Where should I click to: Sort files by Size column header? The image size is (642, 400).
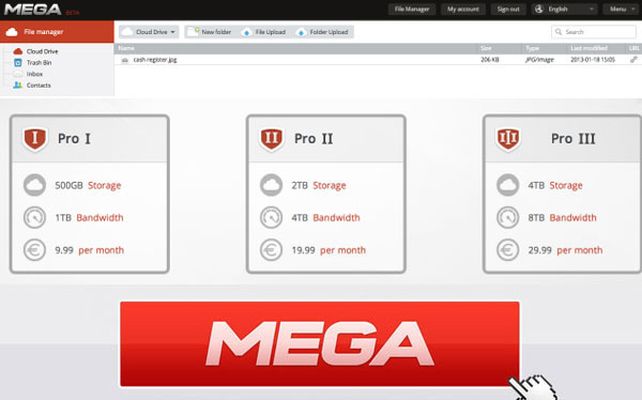[x=486, y=48]
